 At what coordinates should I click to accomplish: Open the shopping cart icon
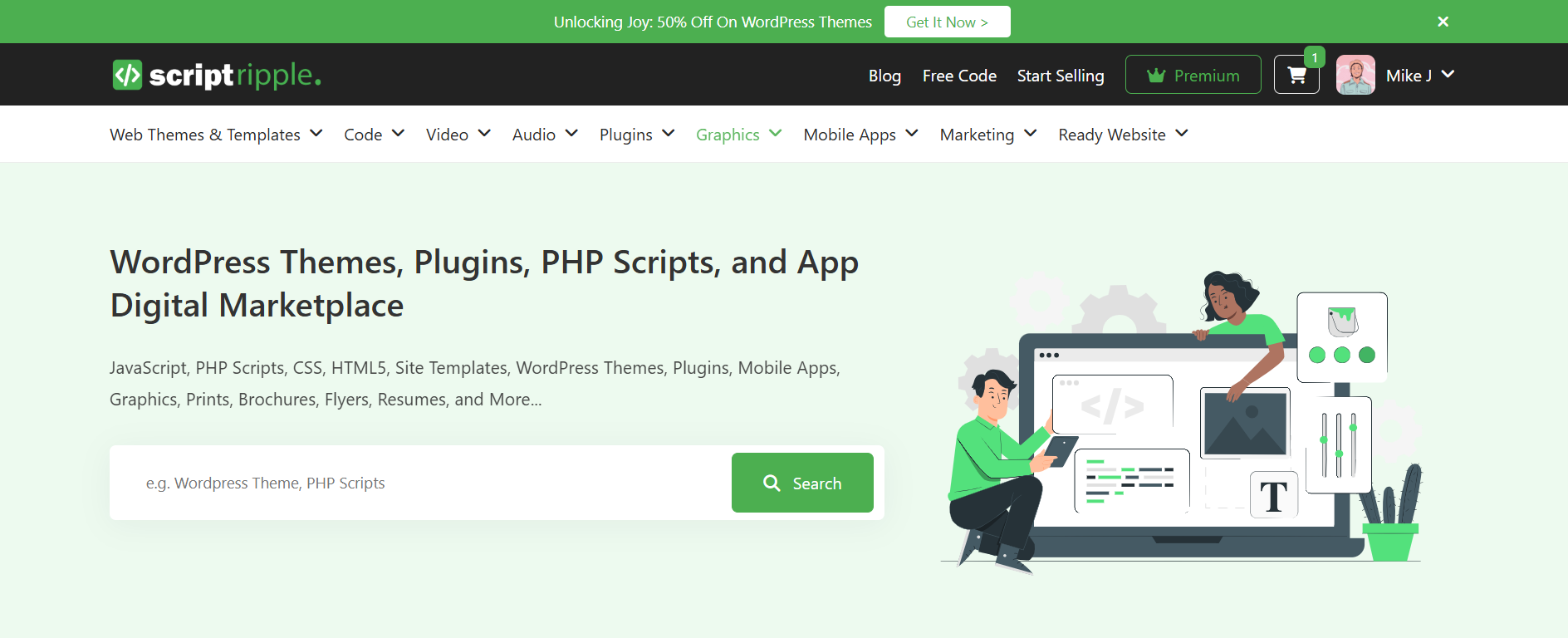[1296, 75]
